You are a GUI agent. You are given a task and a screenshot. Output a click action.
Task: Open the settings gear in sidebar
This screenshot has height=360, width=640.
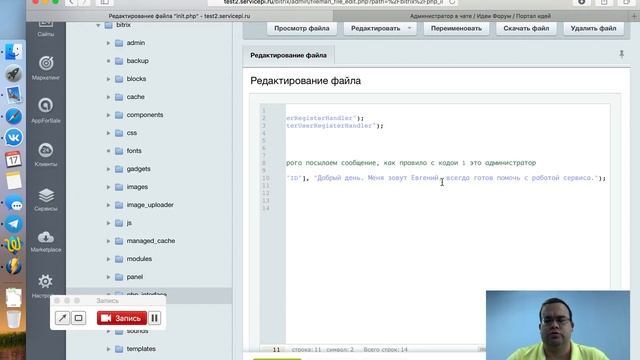pos(45,281)
